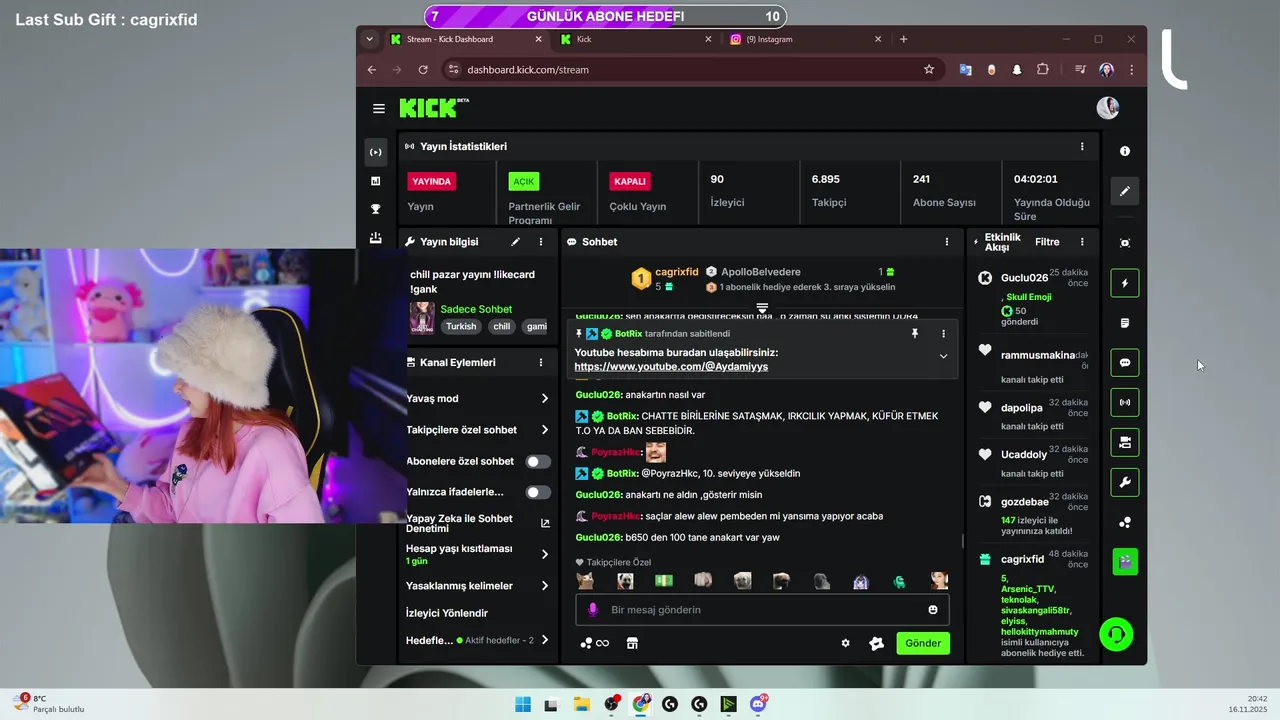
Task: Toggle the chat bubble widget in right sidebar
Action: 1125,363
